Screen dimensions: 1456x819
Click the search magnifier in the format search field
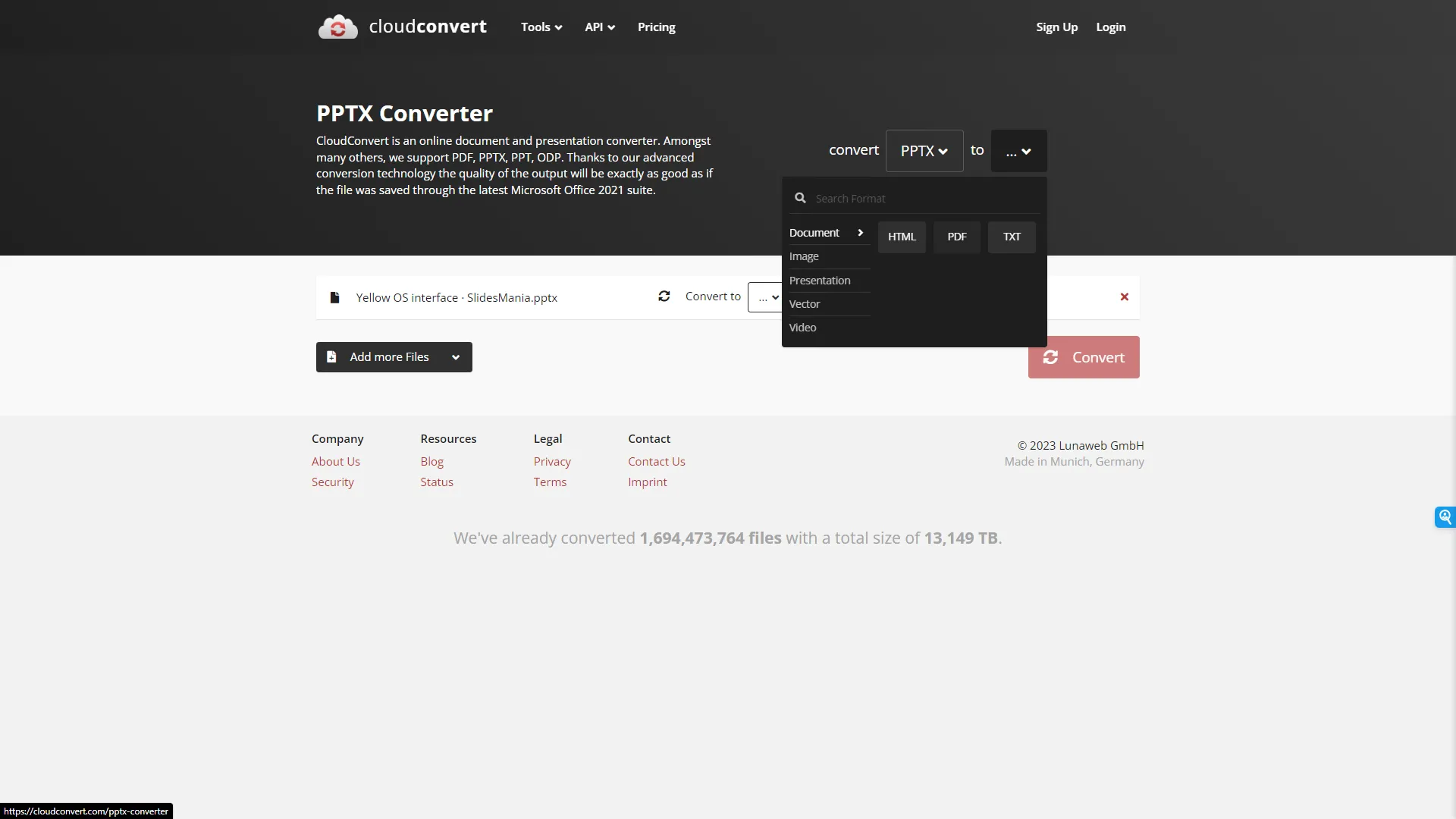click(801, 197)
